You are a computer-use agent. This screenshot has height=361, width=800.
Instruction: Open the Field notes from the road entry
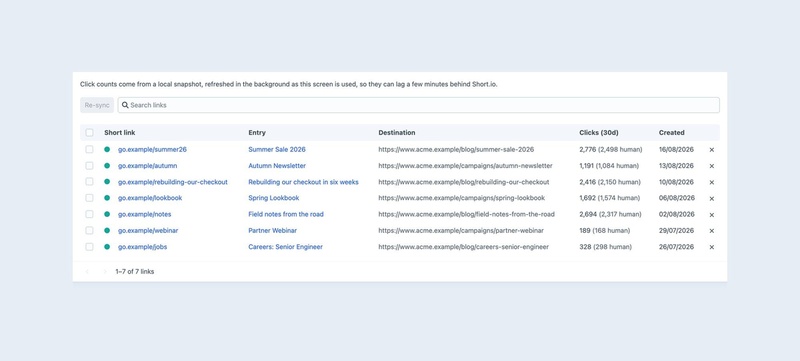click(286, 214)
